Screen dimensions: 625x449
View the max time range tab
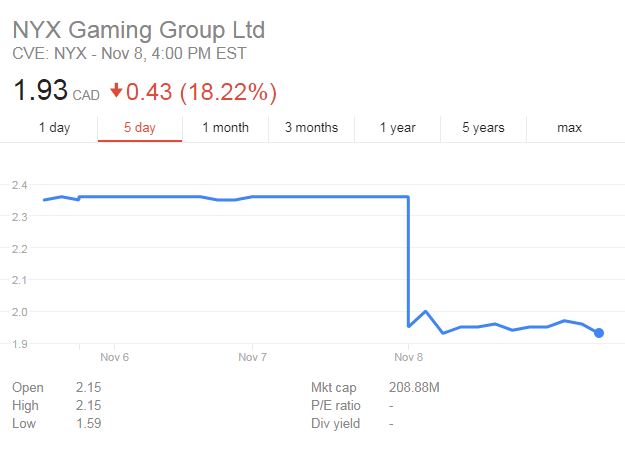pos(569,127)
